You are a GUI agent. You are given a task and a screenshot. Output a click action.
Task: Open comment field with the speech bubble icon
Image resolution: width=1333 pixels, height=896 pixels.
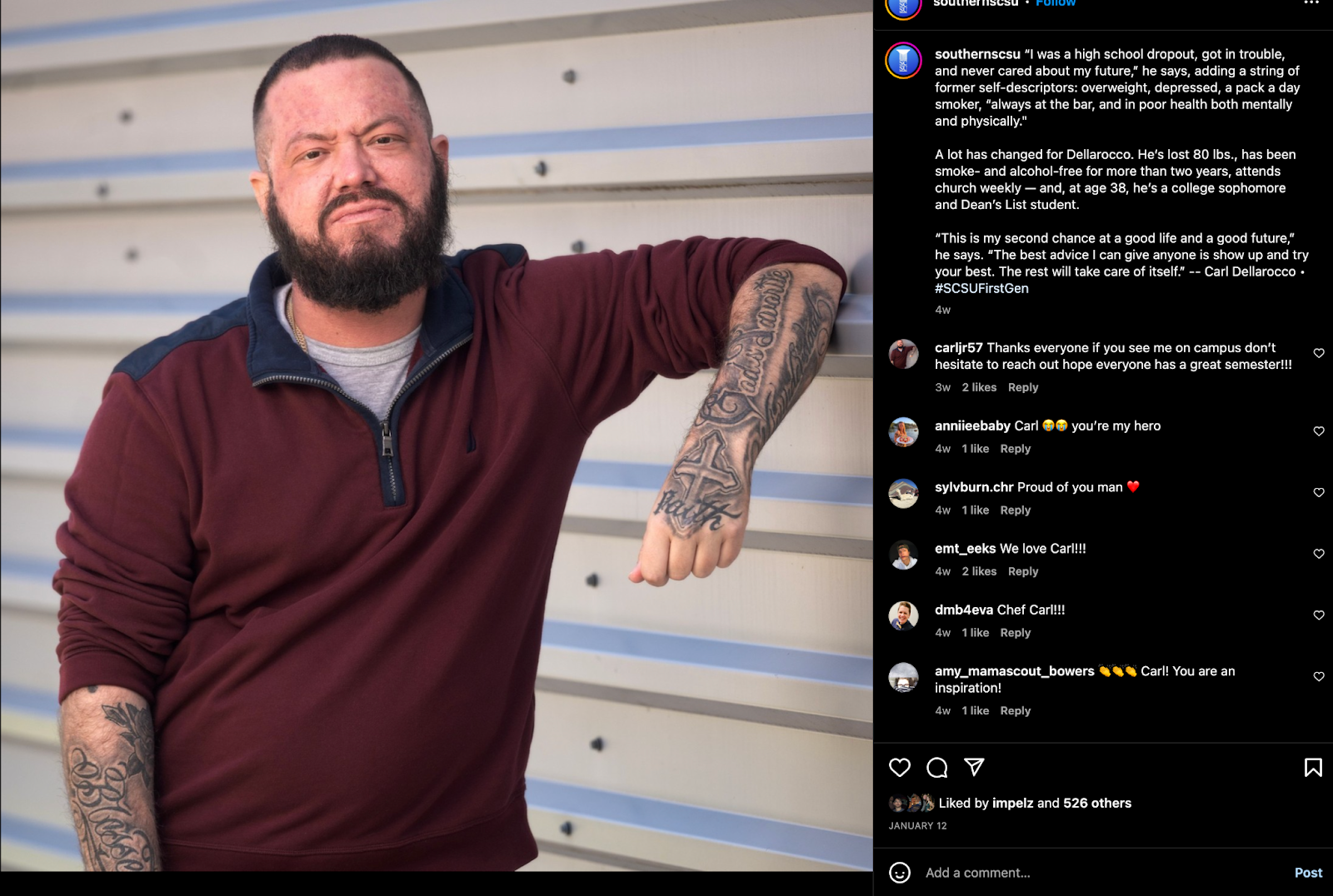(937, 768)
